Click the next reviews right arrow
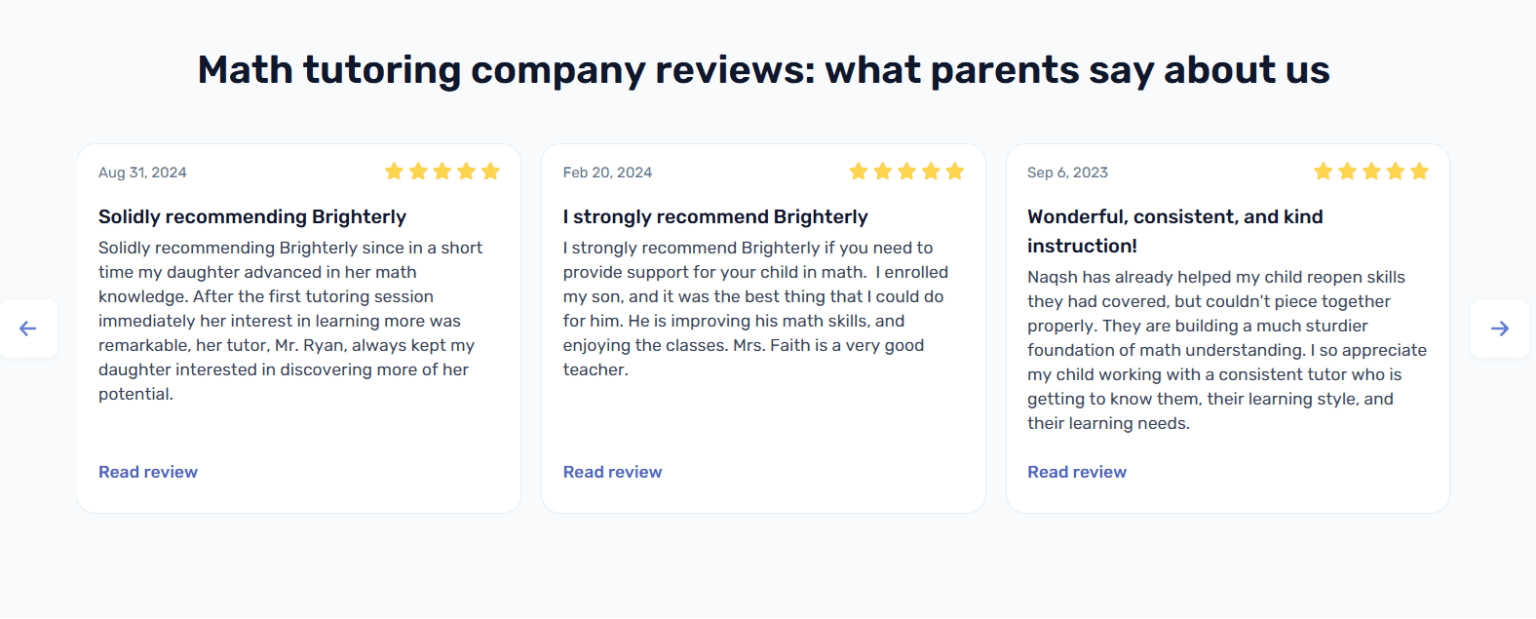 point(1499,328)
